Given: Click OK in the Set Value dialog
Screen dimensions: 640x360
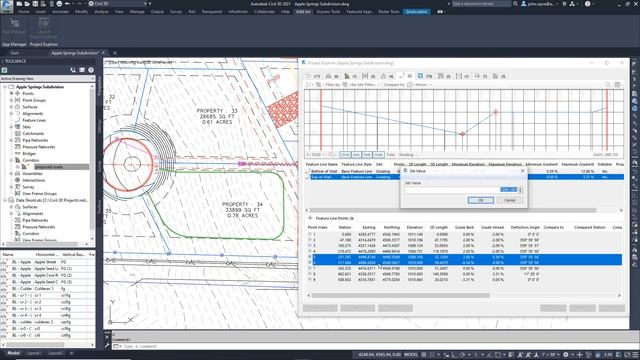Looking at the screenshot, I should (x=480, y=200).
